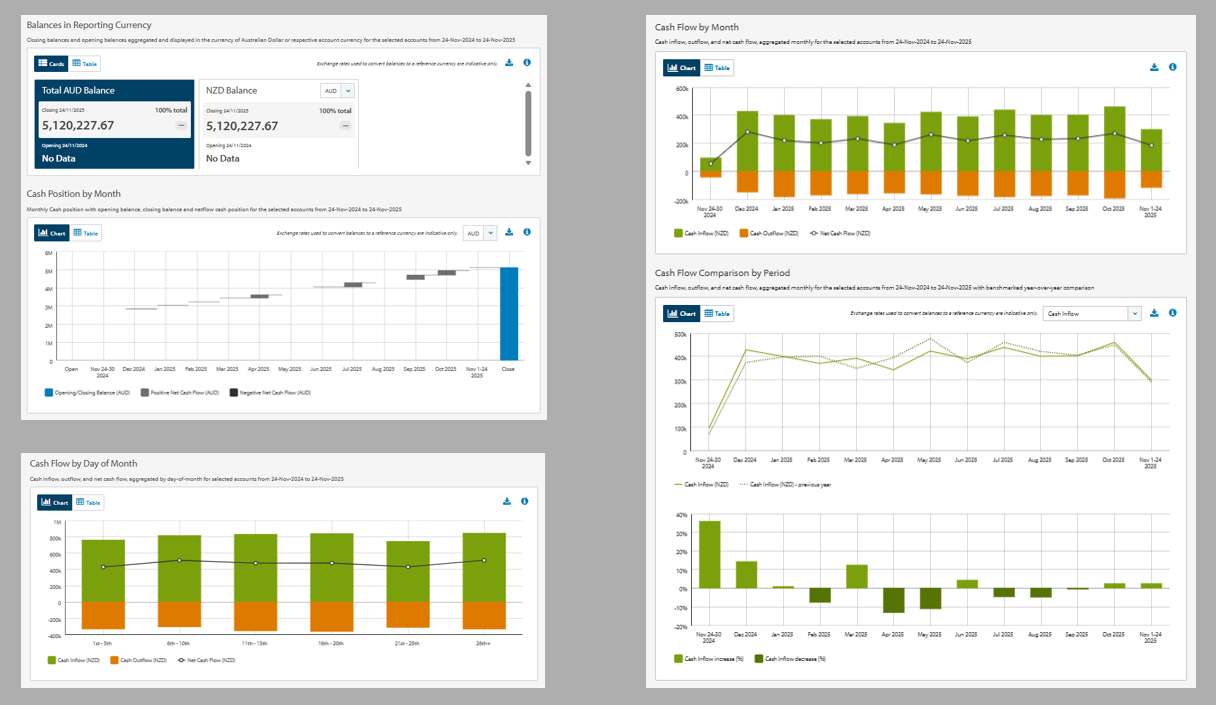
Task: Download the Cash Flow by Day of Month chart
Action: click(x=507, y=501)
